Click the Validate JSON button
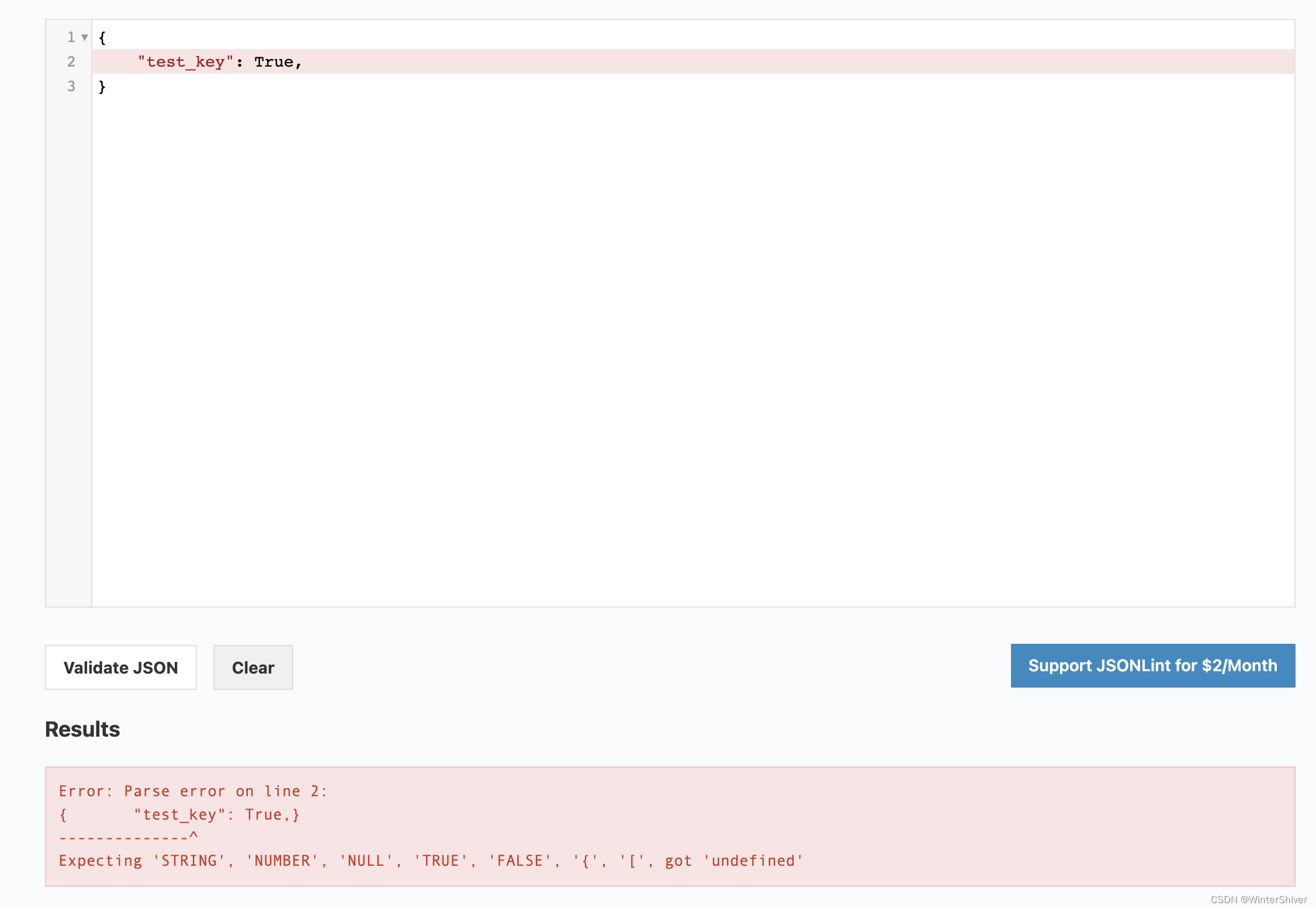Screen dimensions: 1316x909 tap(120, 667)
